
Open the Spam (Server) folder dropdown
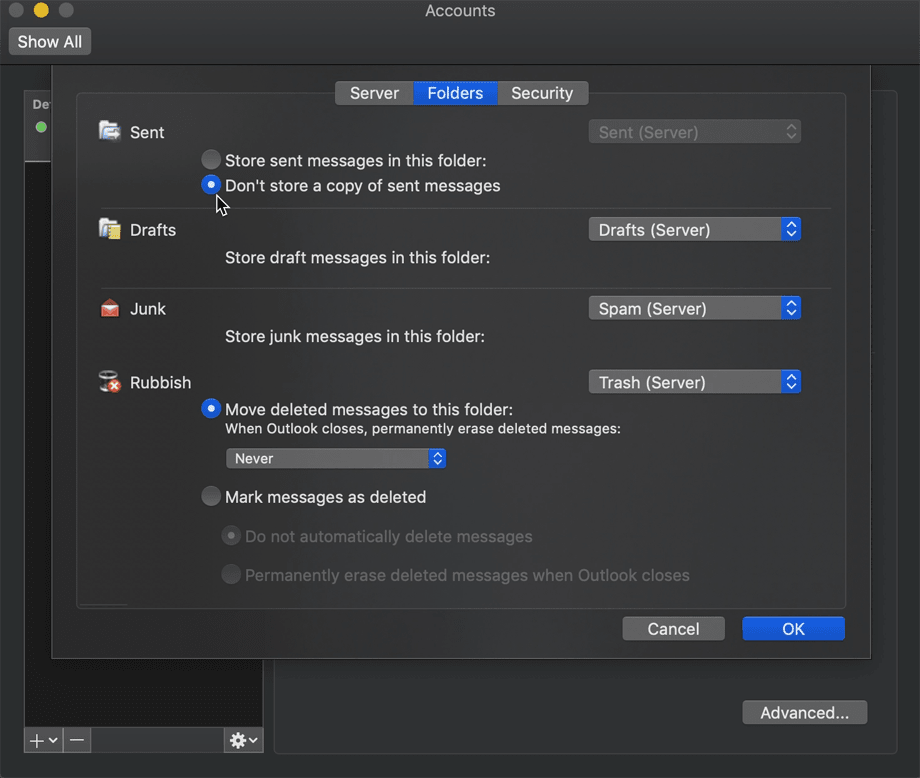click(x=694, y=308)
